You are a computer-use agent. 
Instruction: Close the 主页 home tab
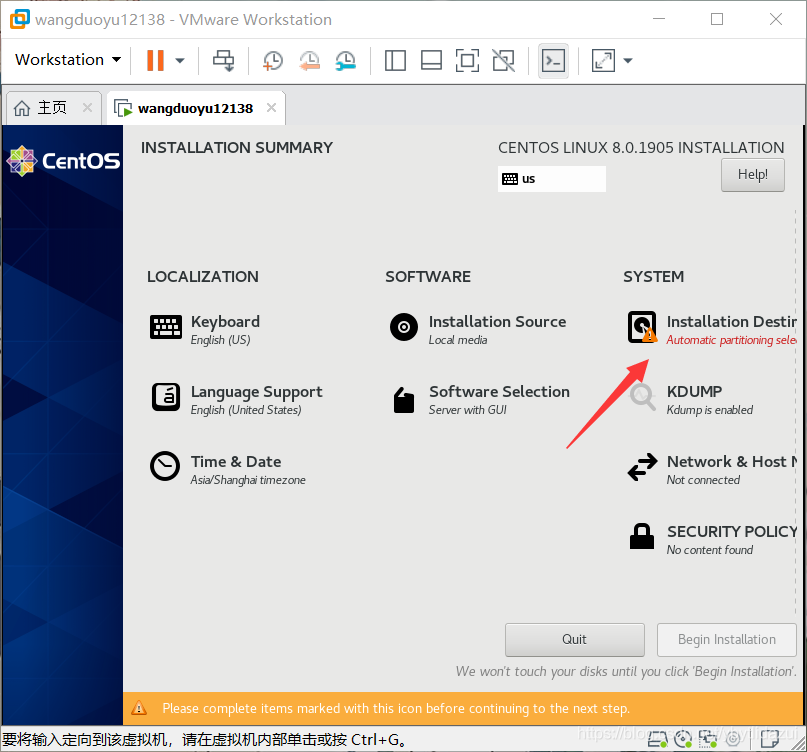[87, 108]
